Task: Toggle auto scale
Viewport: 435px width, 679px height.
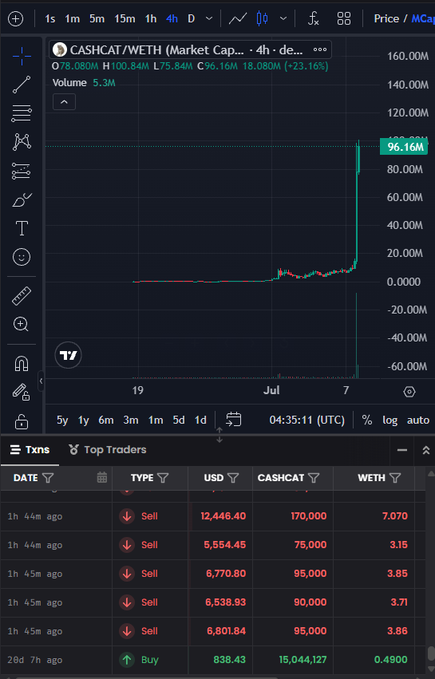Action: point(418,420)
